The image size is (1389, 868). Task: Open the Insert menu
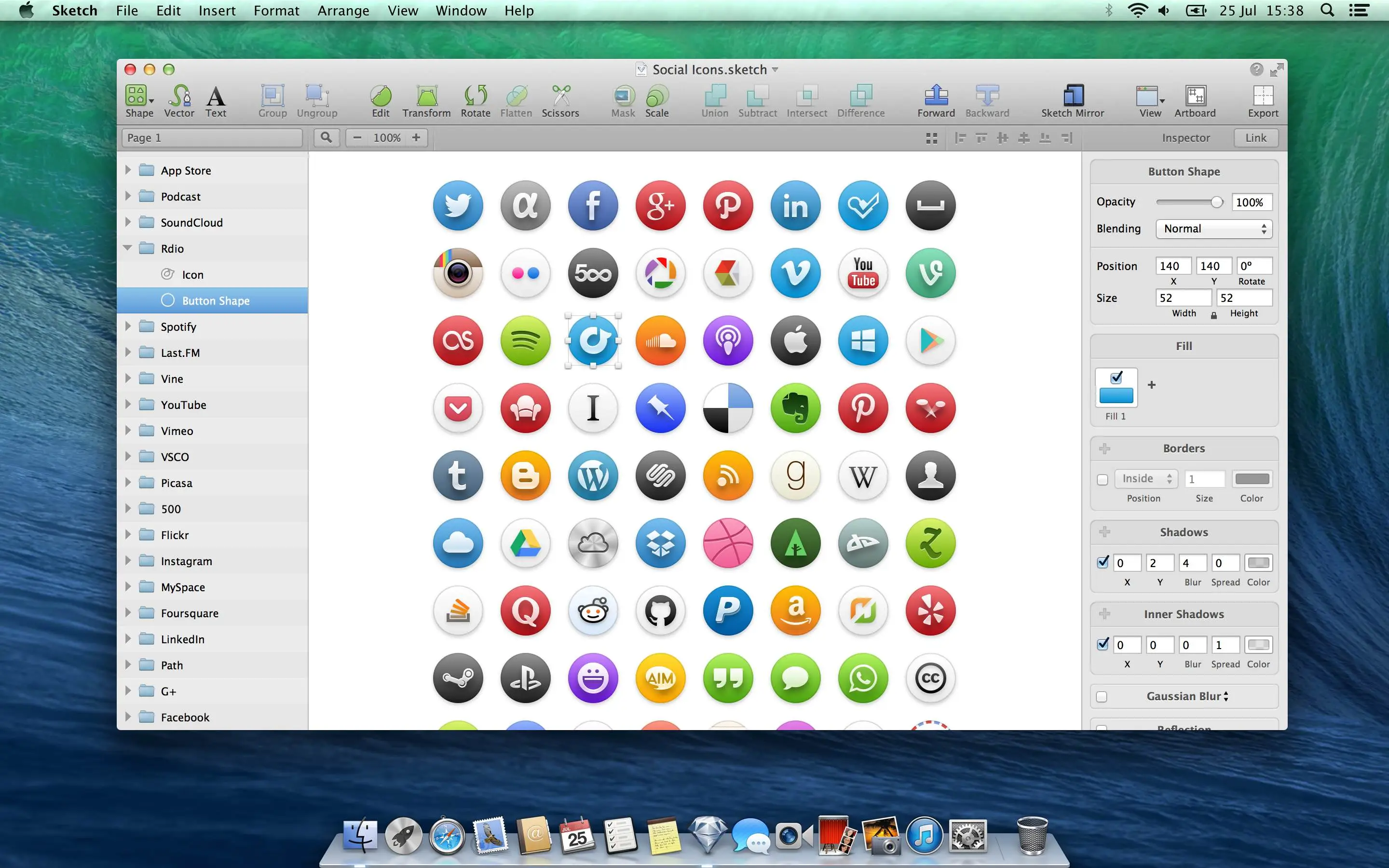click(217, 10)
